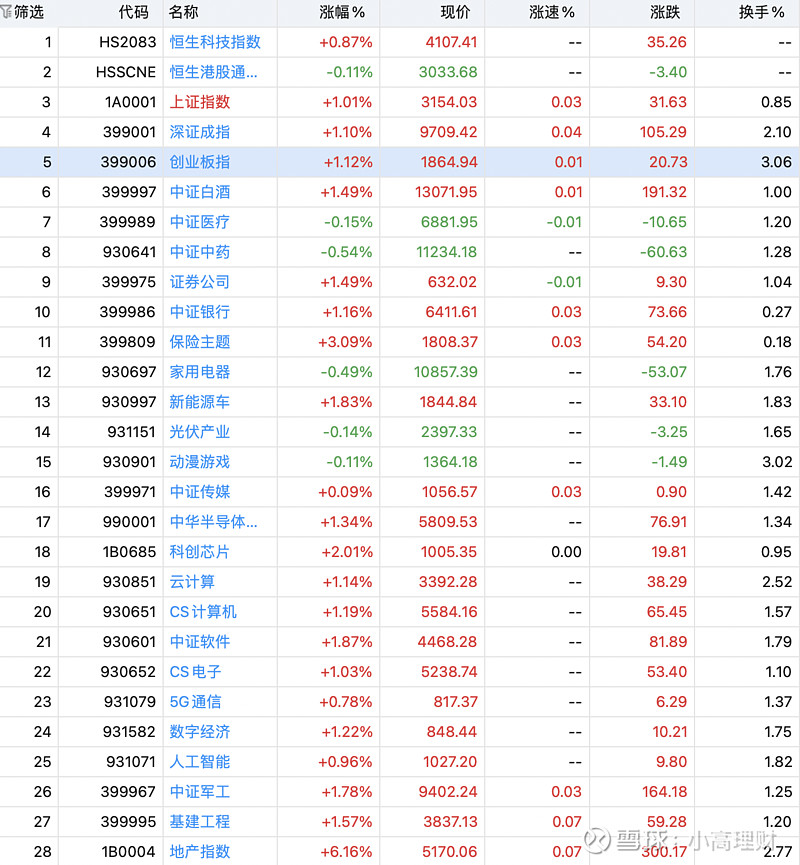Click 涨跌 value 191.32
The width and height of the screenshot is (800, 865).
coord(664,192)
